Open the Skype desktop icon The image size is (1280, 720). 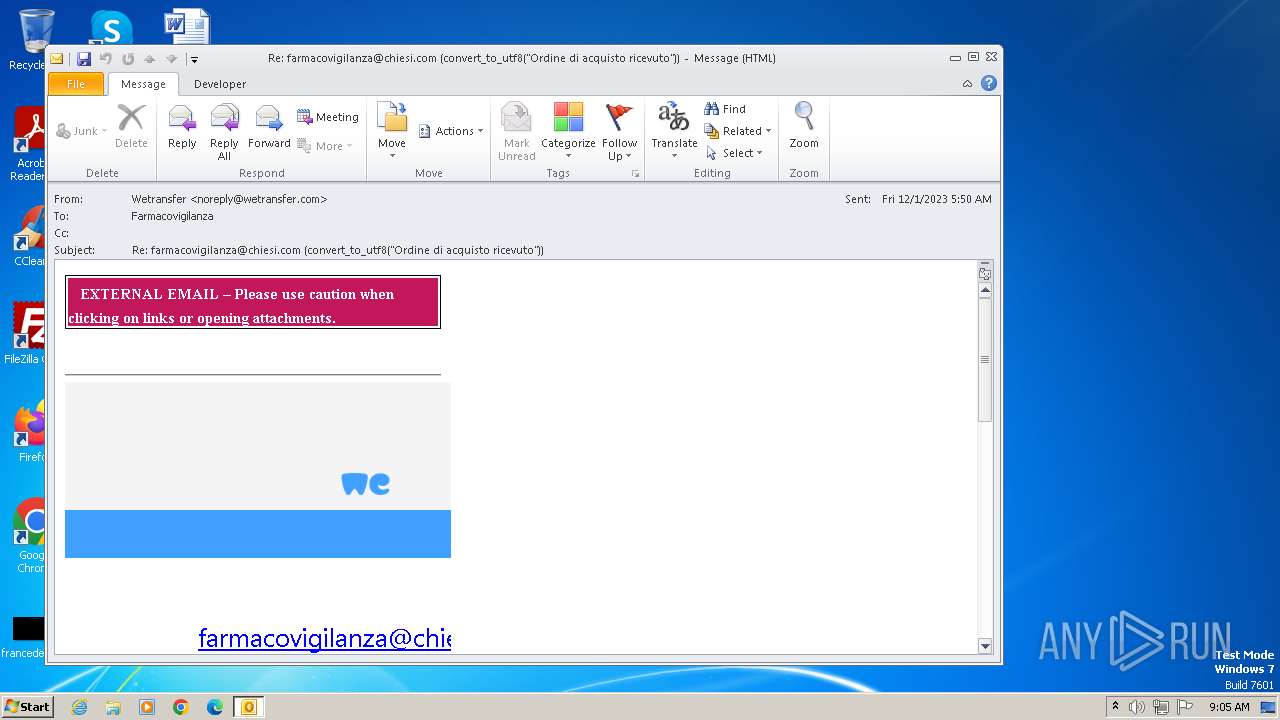110,27
